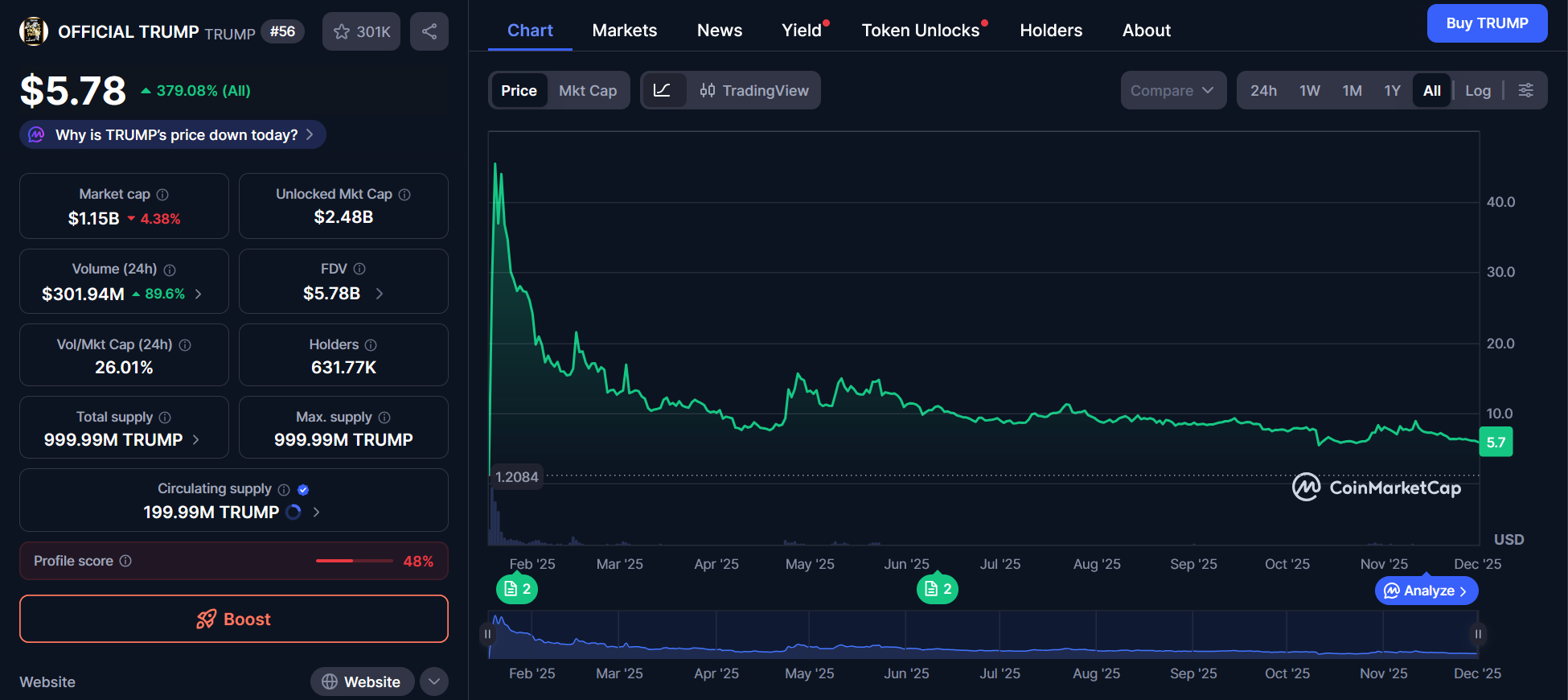Click the Analyze button
This screenshot has width=1568, height=700.
pyautogui.click(x=1426, y=591)
